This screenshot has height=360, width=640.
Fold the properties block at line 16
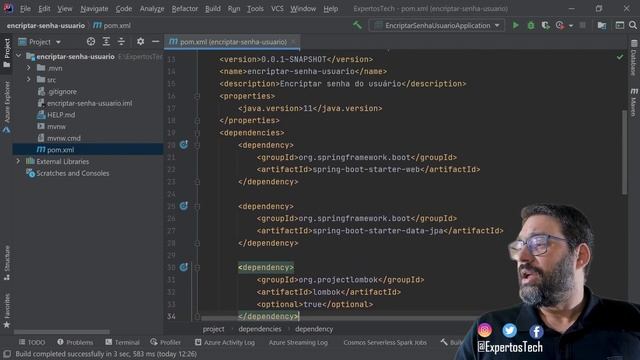point(197,96)
